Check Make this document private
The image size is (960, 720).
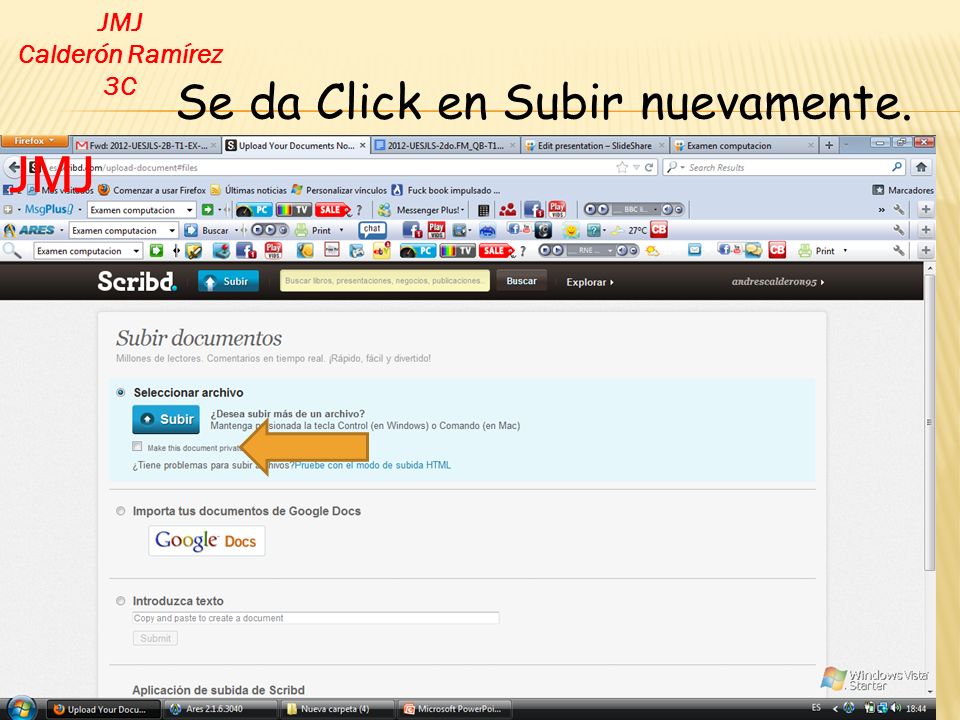click(x=137, y=446)
